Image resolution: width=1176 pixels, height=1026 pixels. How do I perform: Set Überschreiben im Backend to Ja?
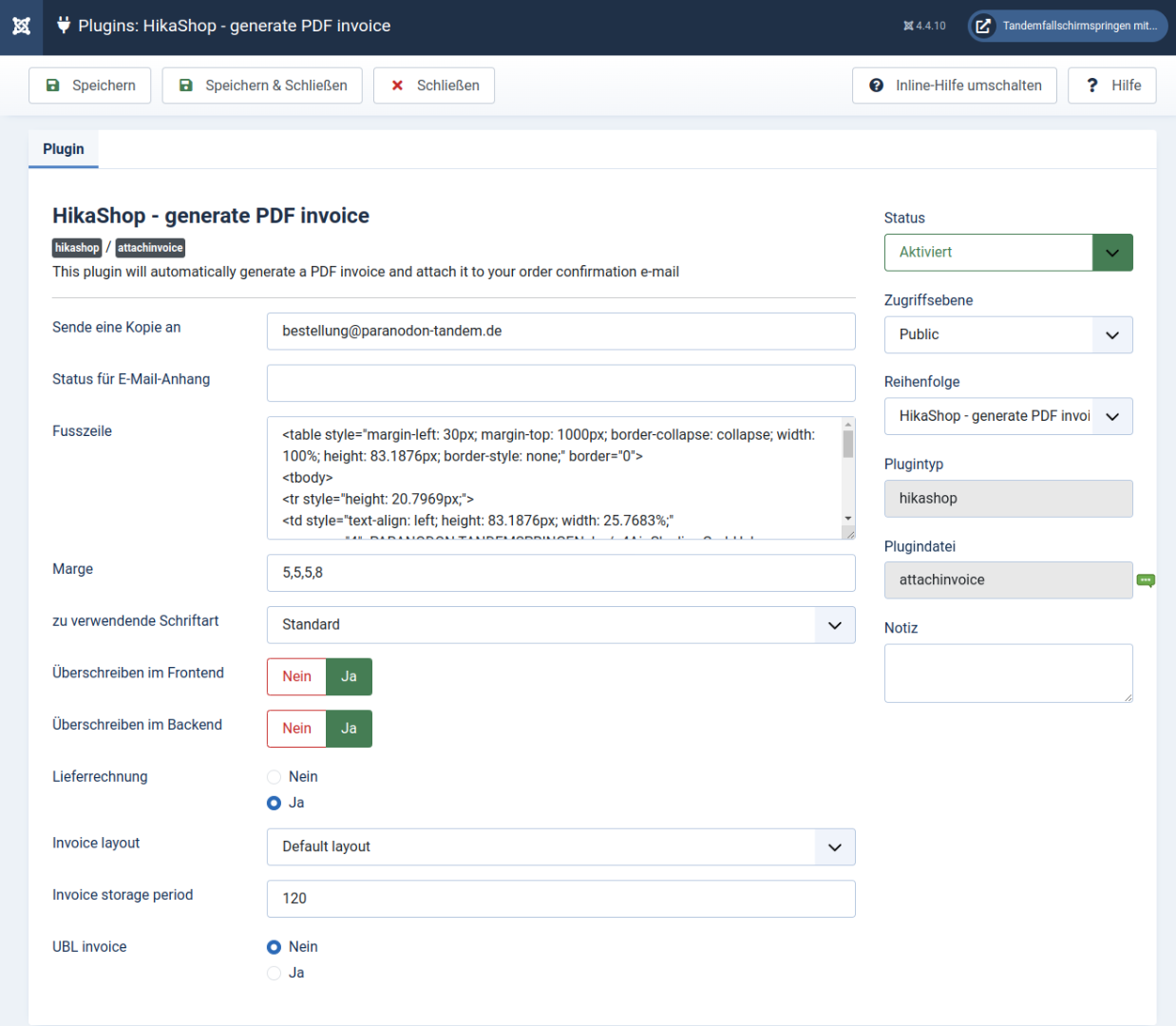350,729
